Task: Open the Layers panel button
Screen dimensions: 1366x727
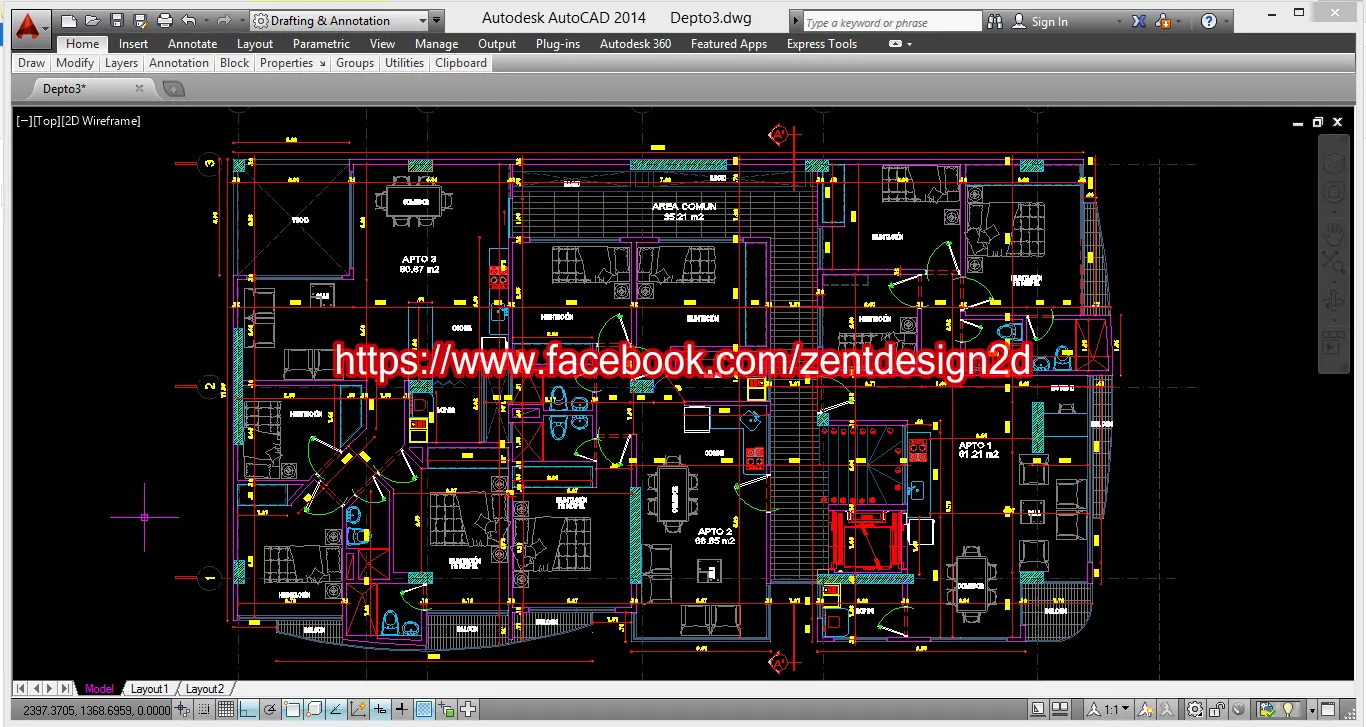Action: tap(121, 63)
